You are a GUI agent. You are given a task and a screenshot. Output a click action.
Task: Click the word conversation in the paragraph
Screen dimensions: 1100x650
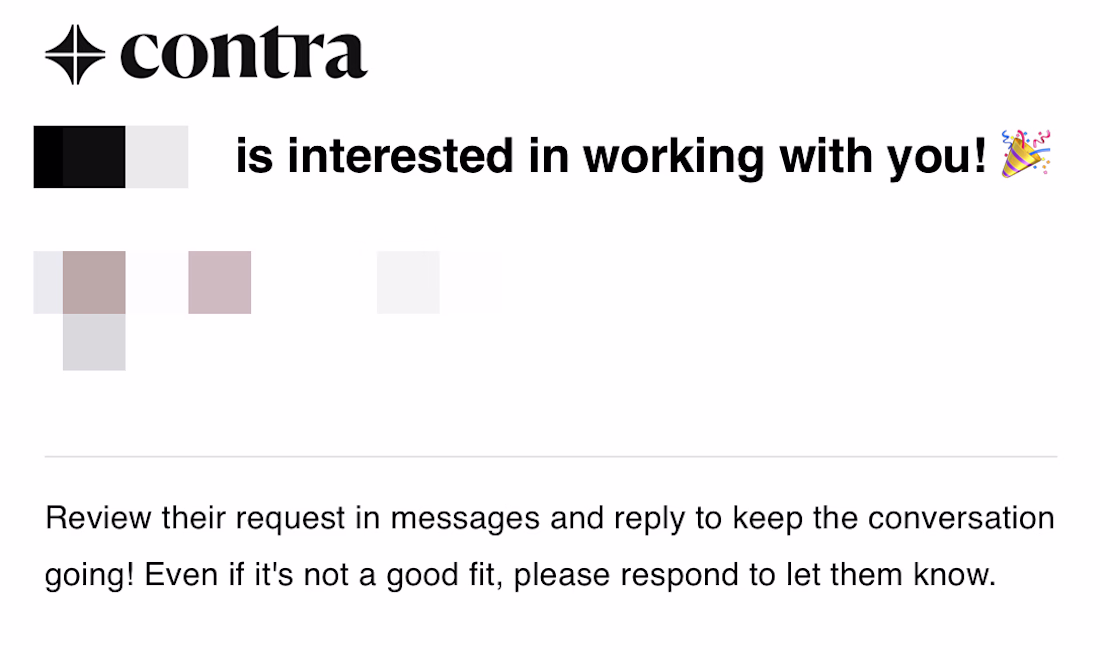tap(961, 518)
